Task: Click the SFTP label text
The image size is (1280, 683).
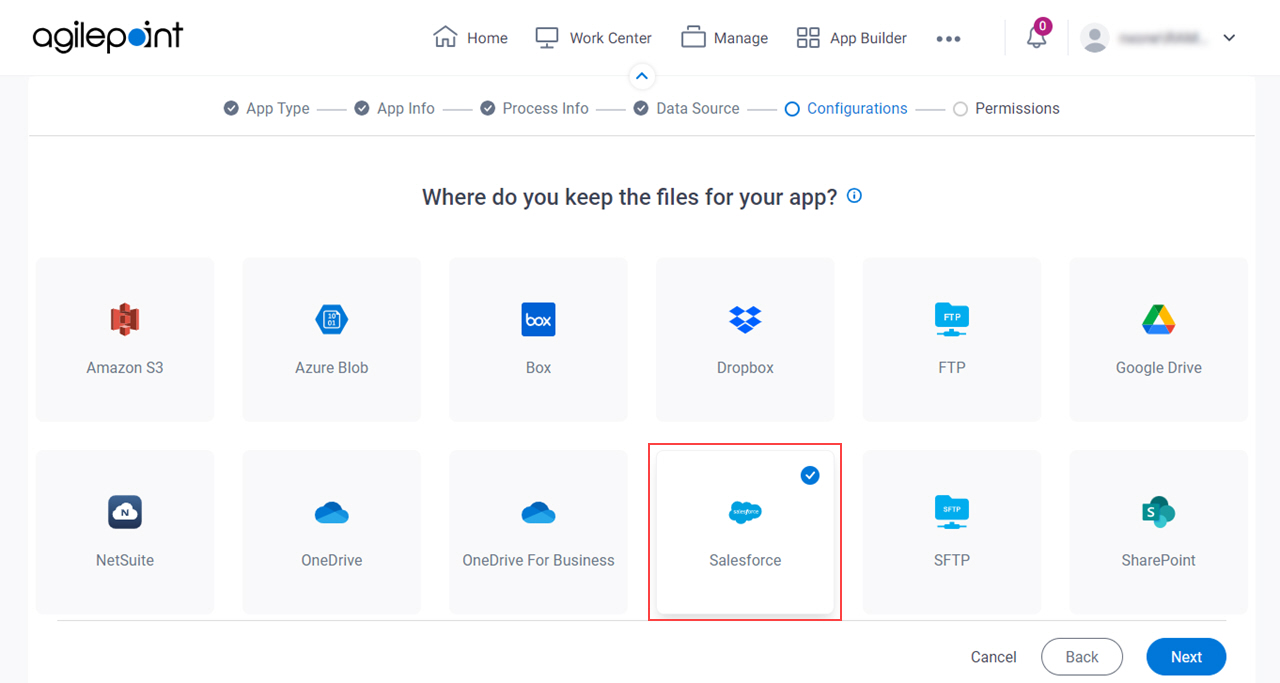Action: pyautogui.click(x=952, y=560)
